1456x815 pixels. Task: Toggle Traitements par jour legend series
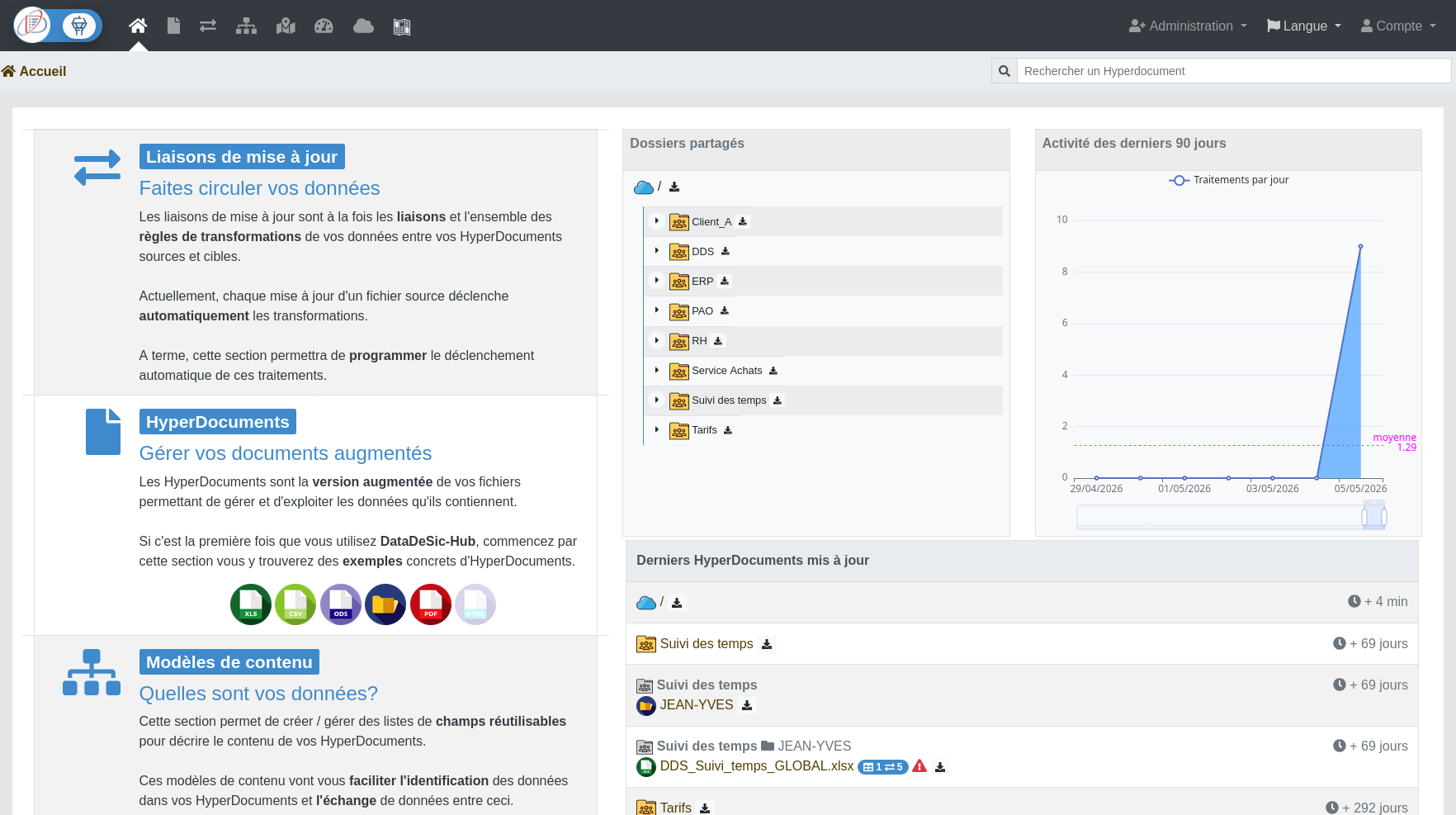[x=1229, y=180]
